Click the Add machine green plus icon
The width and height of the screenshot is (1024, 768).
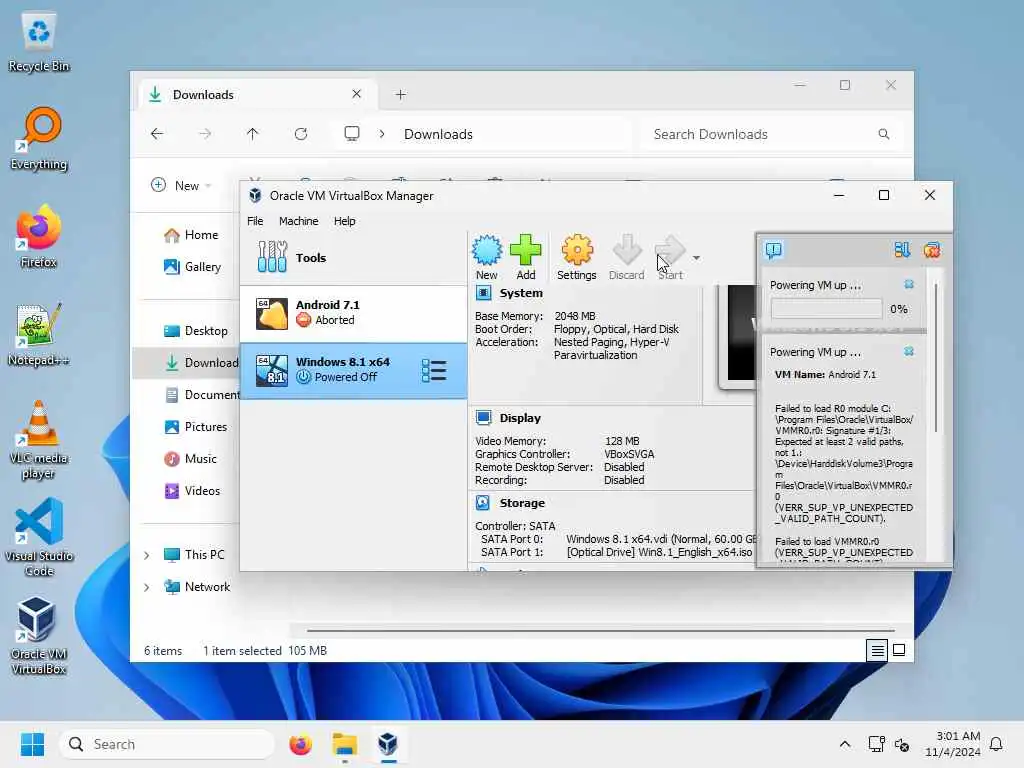[526, 257]
